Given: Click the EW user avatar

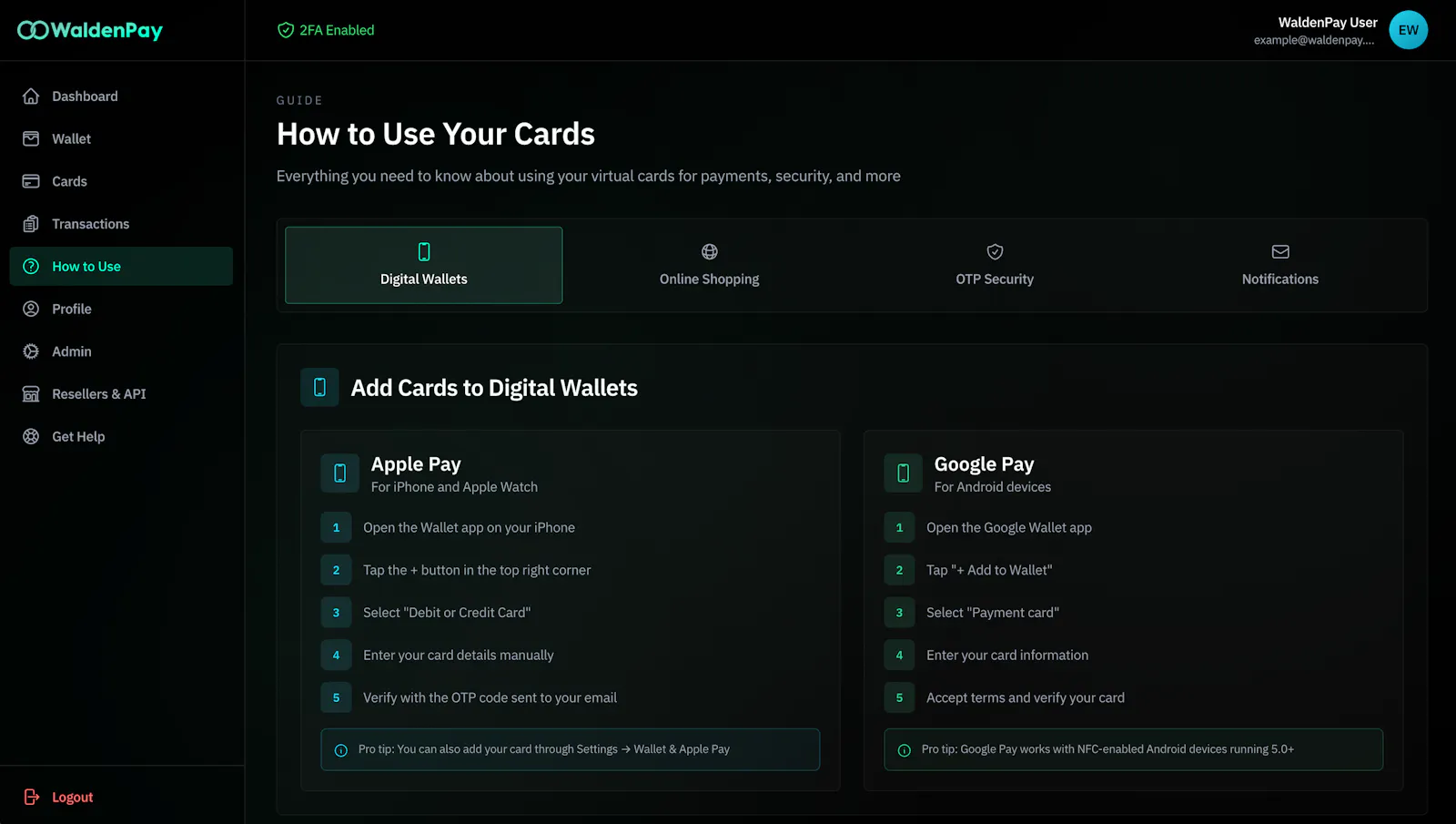Looking at the screenshot, I should point(1408,30).
